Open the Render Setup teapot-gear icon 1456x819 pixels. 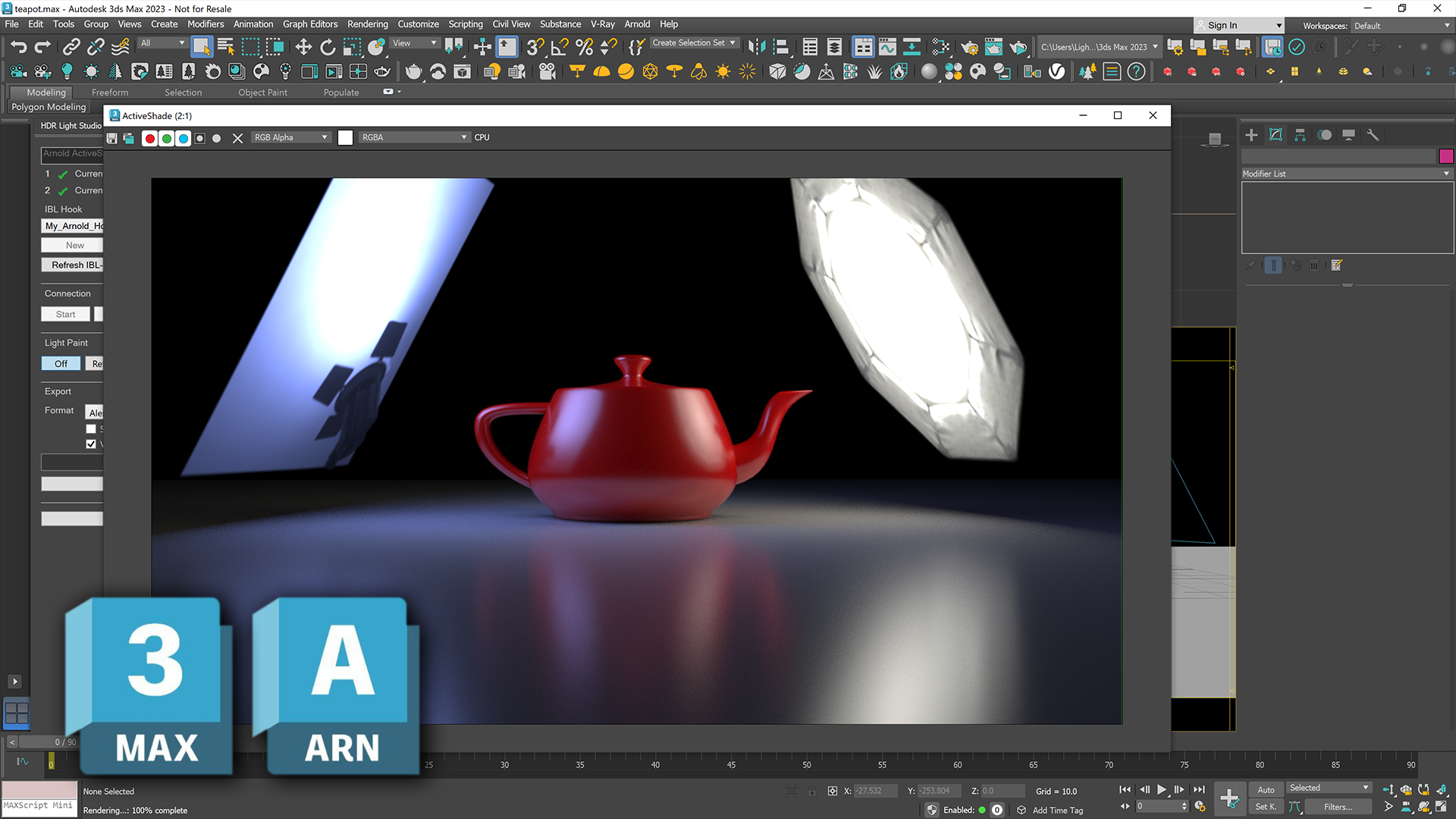click(969, 47)
